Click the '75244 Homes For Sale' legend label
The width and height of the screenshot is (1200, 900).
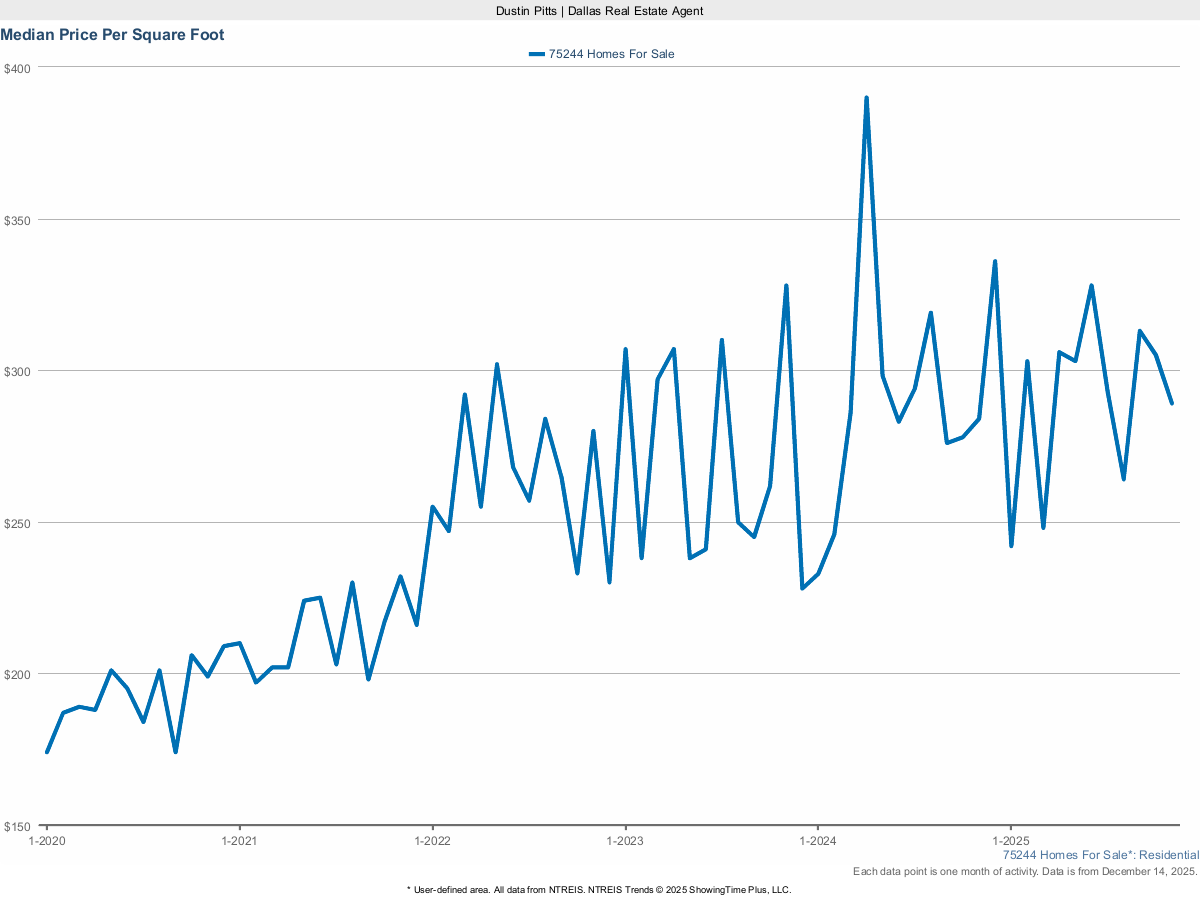(611, 54)
